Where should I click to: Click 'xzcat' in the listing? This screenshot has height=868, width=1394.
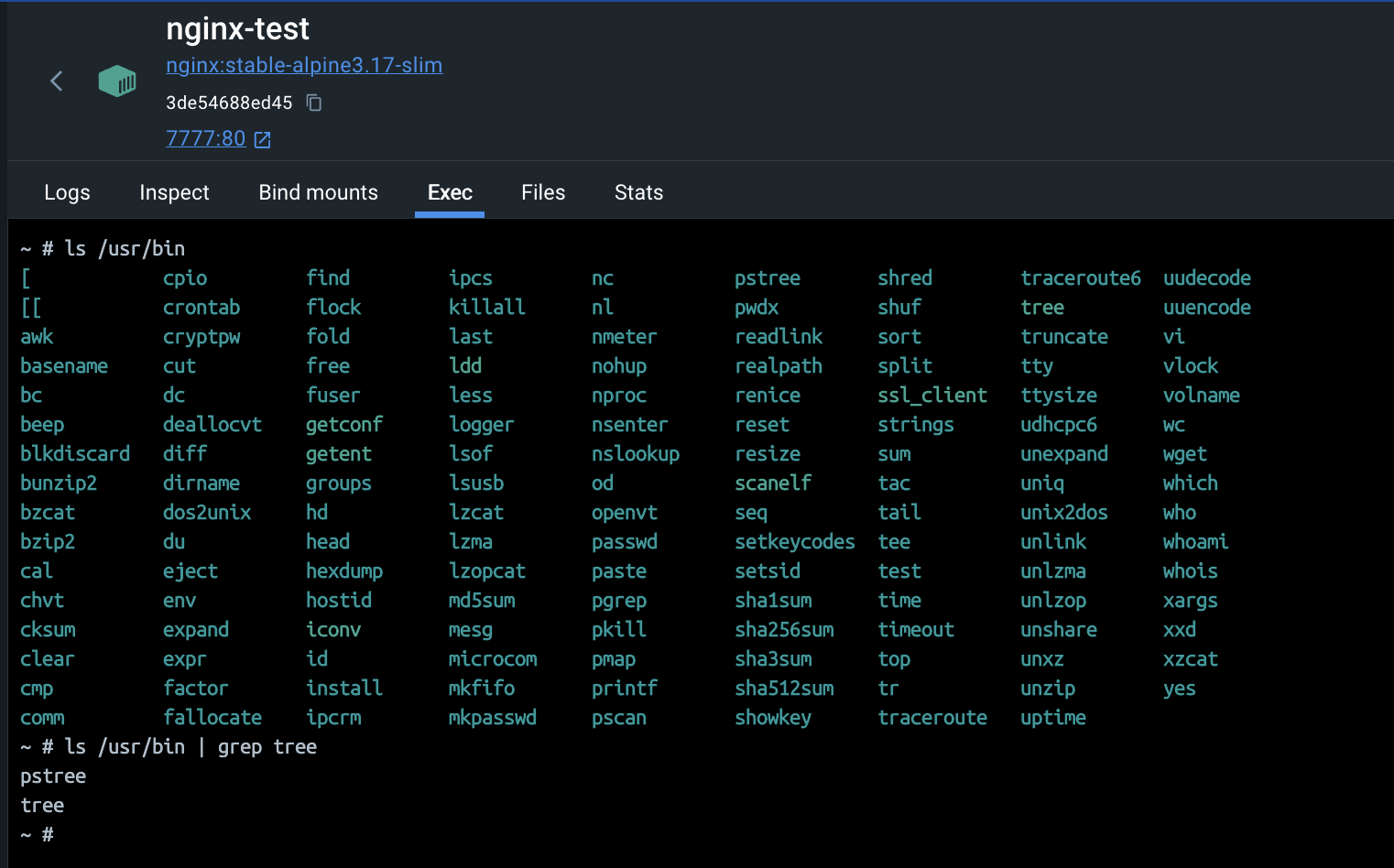[1191, 659]
